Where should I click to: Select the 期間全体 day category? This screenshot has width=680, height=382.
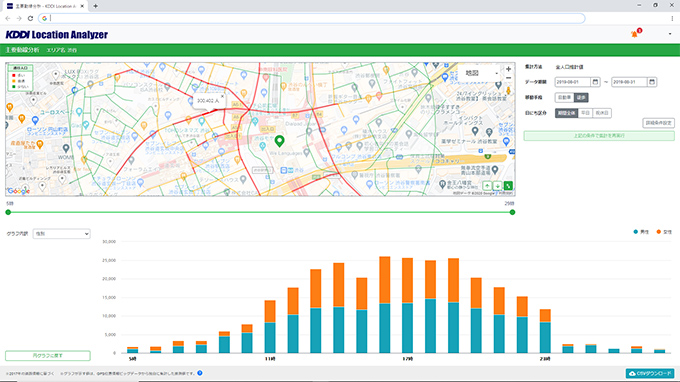pyautogui.click(x=567, y=113)
